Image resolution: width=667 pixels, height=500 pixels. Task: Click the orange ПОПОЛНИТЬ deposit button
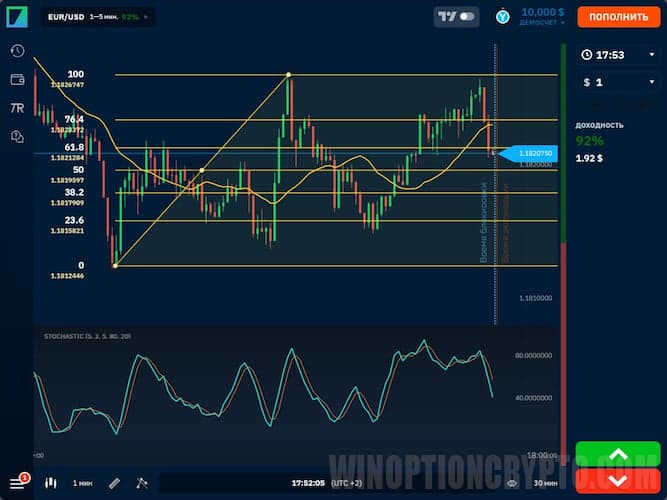(618, 17)
